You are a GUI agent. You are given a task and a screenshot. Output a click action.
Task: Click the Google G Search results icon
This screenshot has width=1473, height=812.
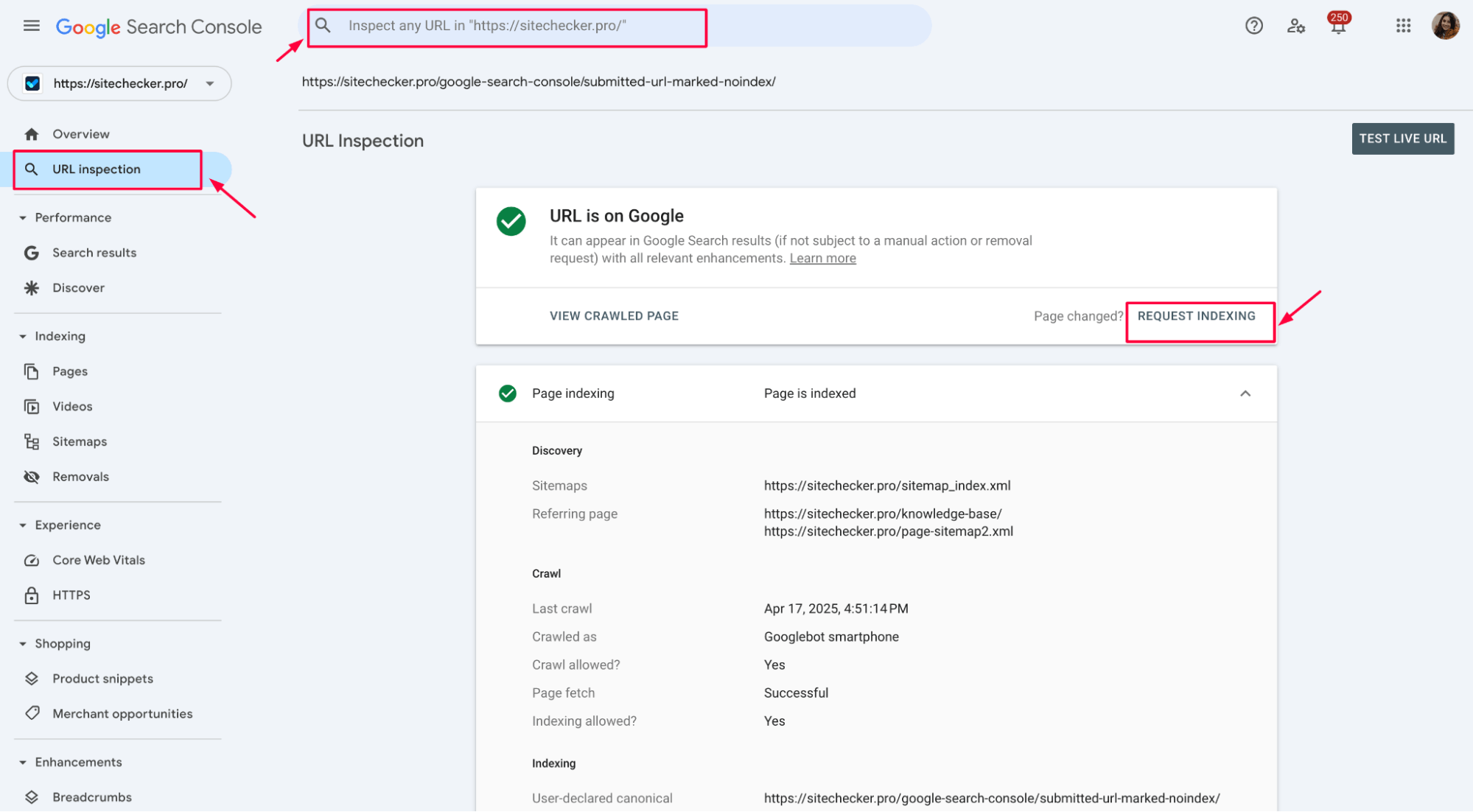tap(31, 253)
